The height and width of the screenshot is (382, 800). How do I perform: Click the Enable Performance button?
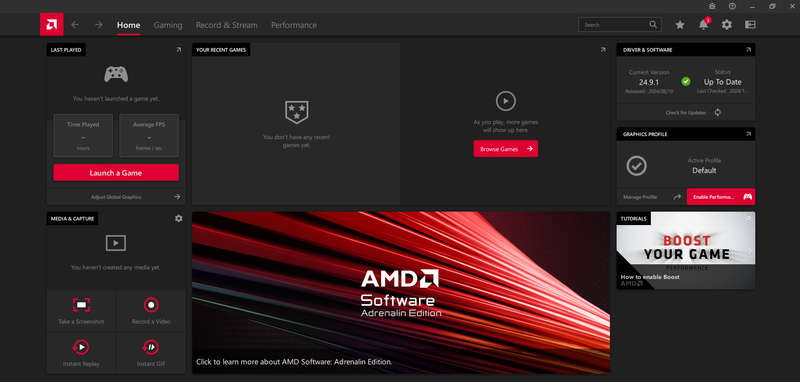tap(721, 197)
